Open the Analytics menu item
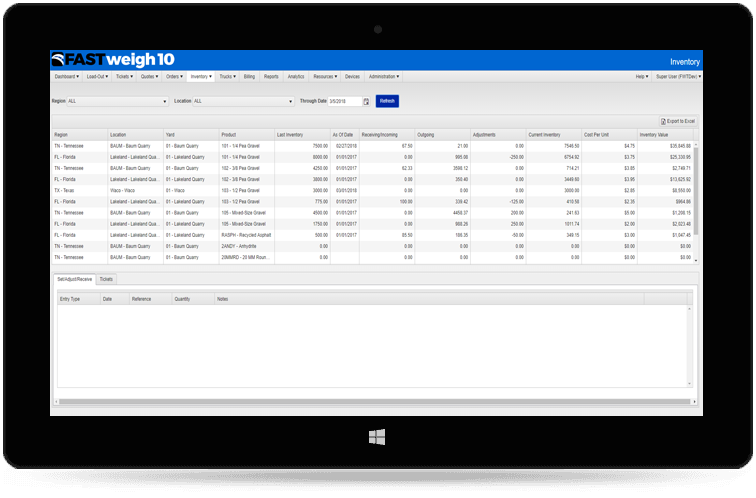This screenshot has height=498, width=756. (x=296, y=77)
